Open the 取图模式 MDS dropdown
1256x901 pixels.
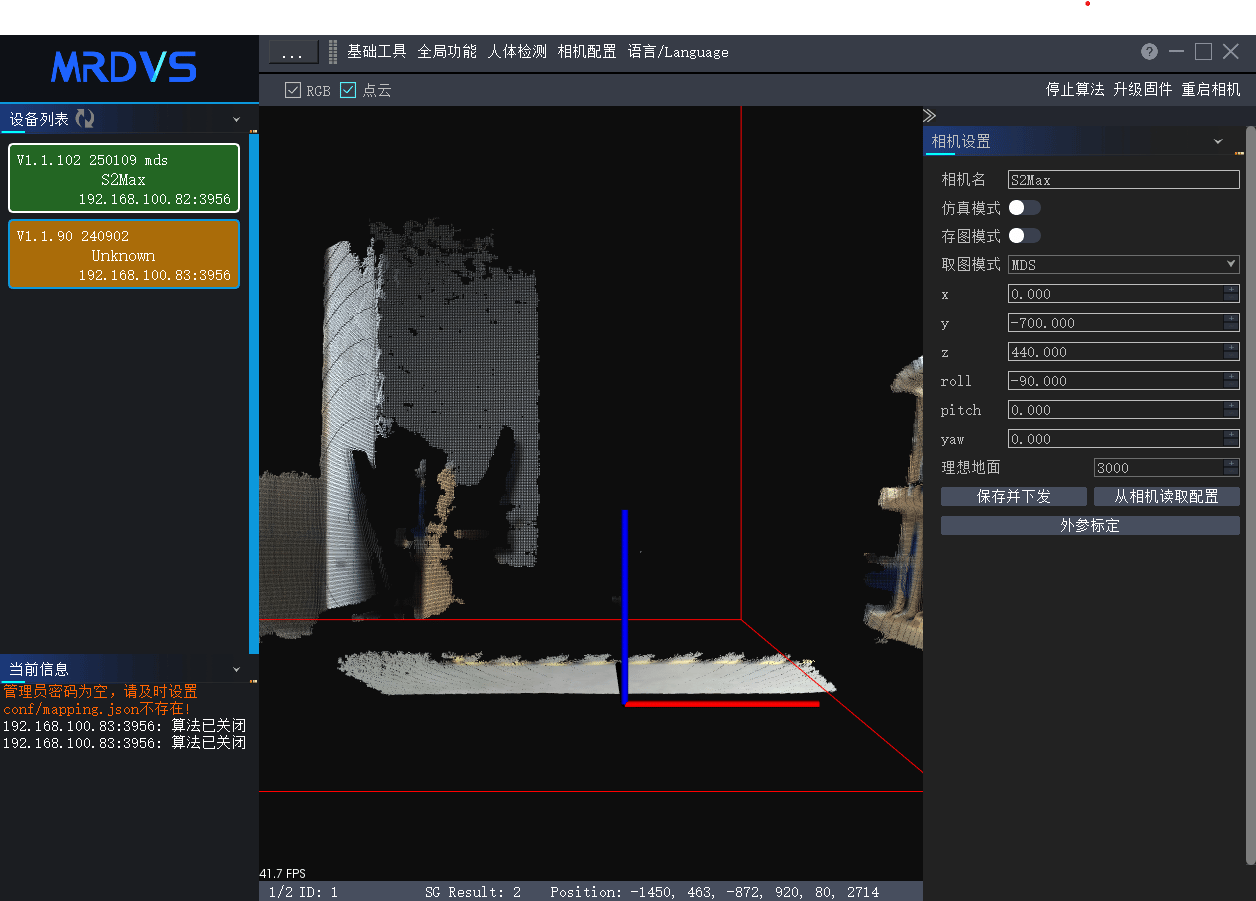pyautogui.click(x=1124, y=265)
